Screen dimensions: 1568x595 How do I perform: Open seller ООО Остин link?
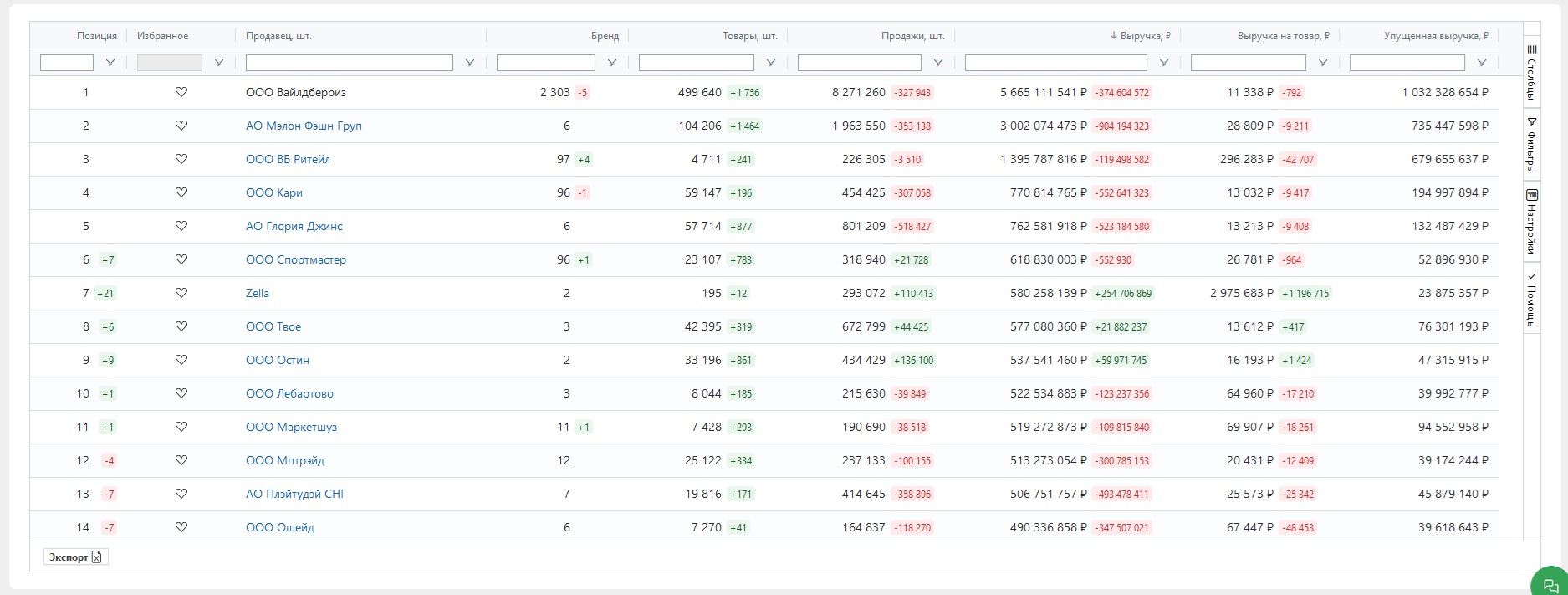pyautogui.click(x=278, y=360)
